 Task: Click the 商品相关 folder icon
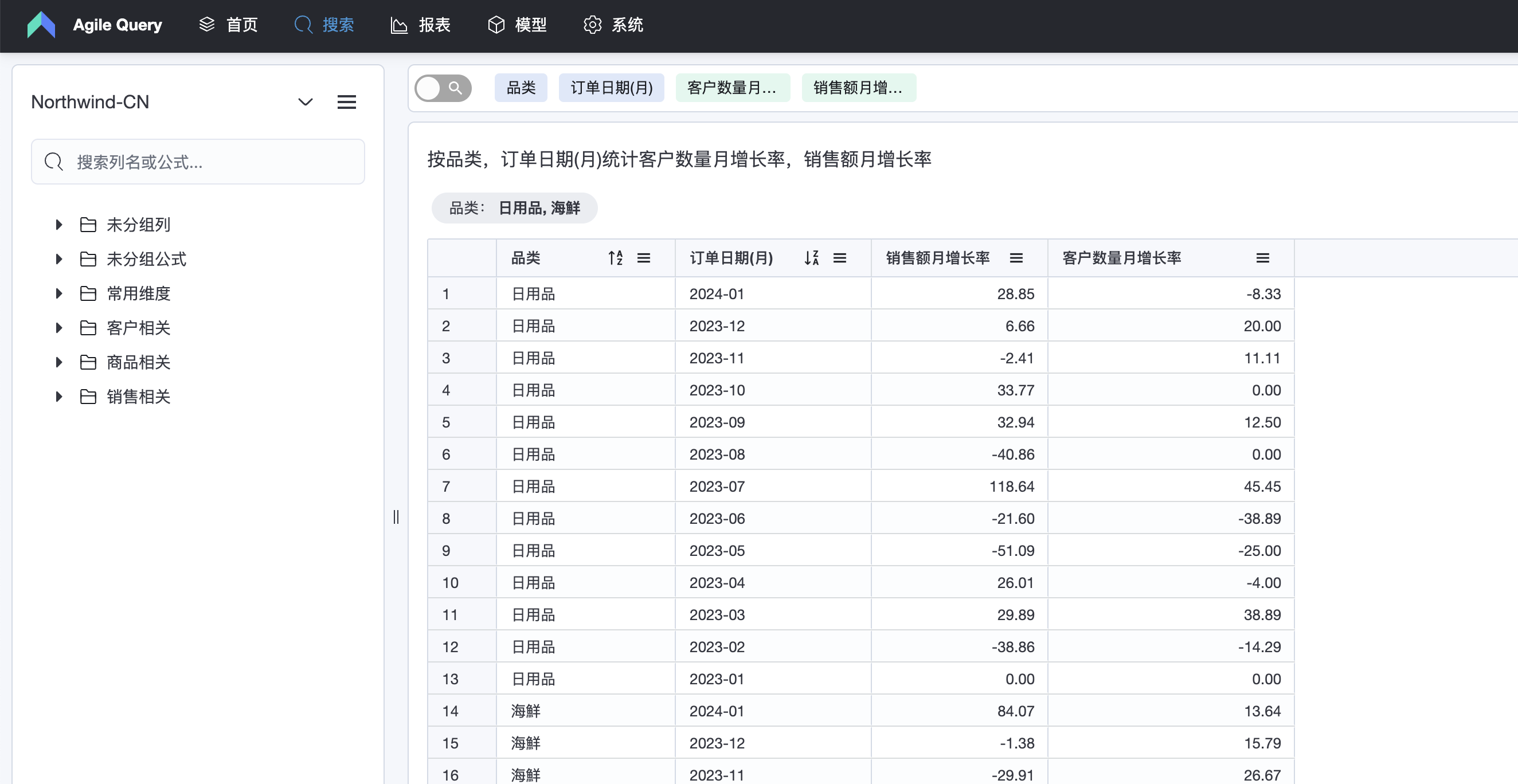click(88, 362)
